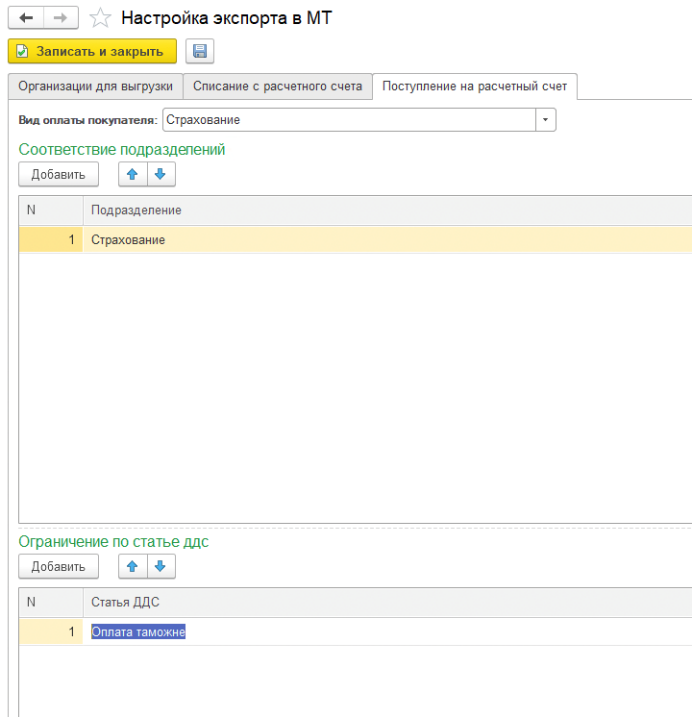This screenshot has height=717, width=692.
Task: Click the back navigation arrow
Action: 27,17
